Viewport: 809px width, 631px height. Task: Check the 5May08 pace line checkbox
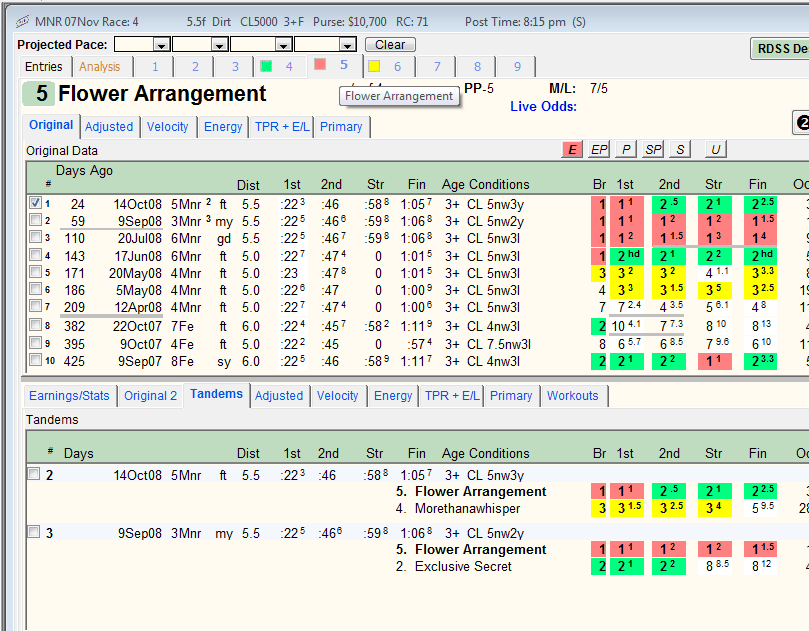click(35, 289)
